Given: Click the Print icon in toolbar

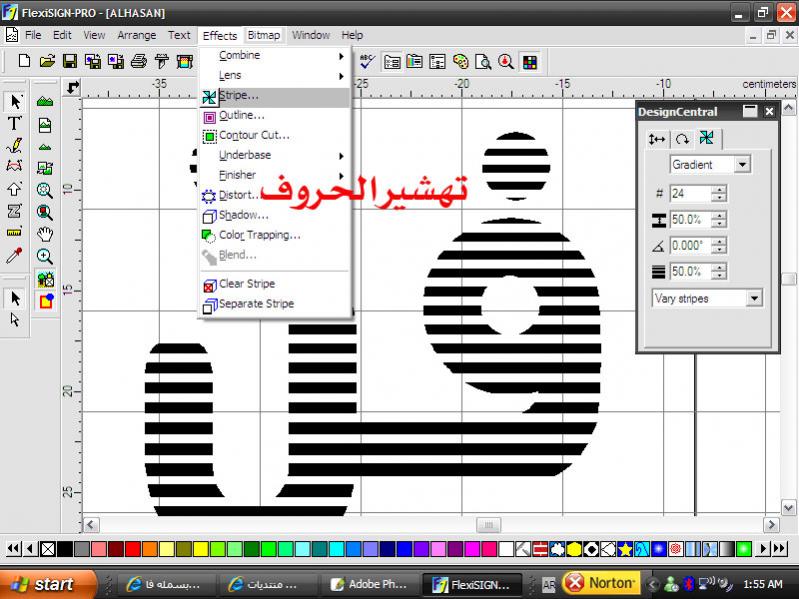Looking at the screenshot, I should coord(139,61).
